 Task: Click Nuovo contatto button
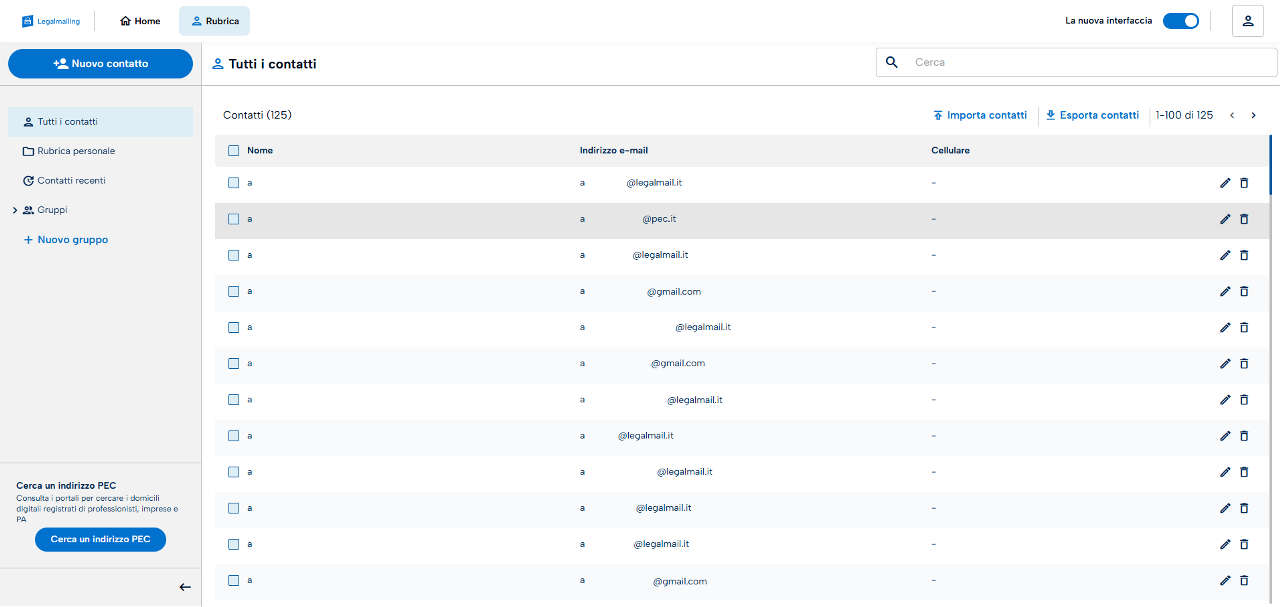[x=100, y=63]
